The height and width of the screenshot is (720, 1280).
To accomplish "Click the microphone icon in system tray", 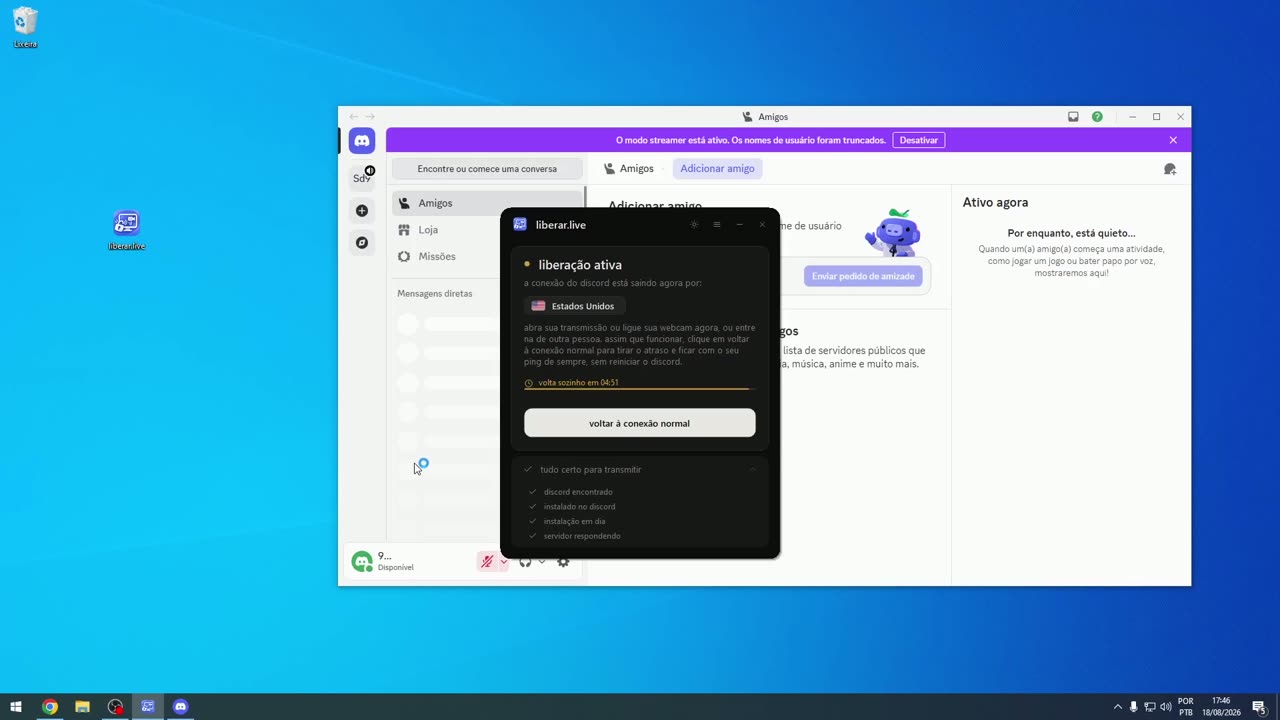I will coord(1133,707).
